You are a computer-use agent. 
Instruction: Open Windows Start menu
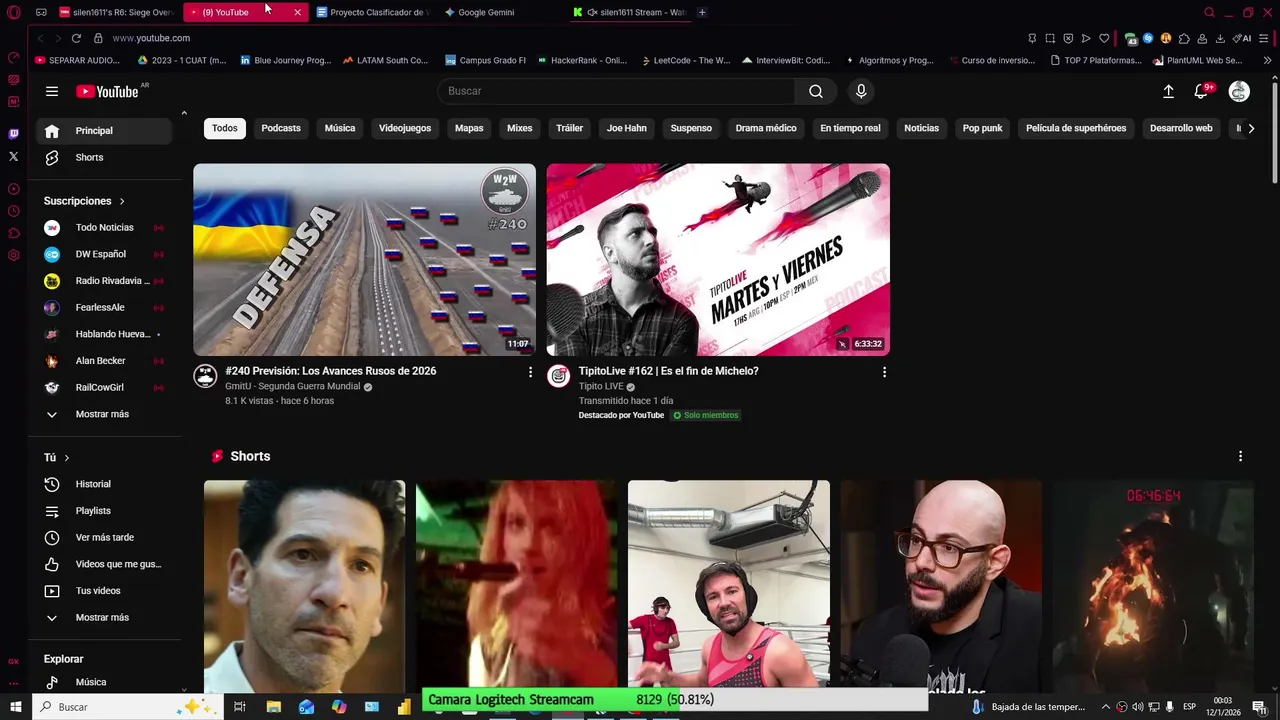tap(15, 707)
